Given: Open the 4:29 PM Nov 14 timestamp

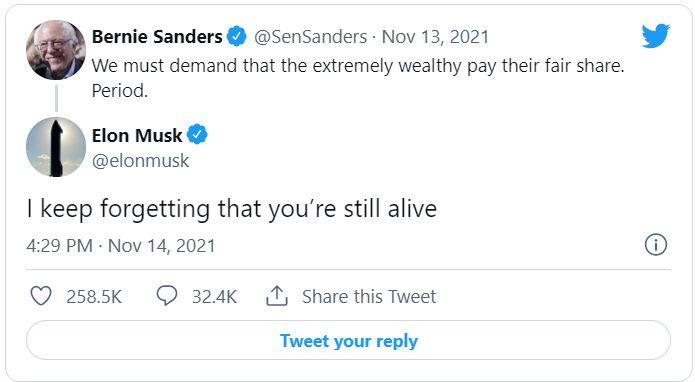Looking at the screenshot, I should click(121, 246).
